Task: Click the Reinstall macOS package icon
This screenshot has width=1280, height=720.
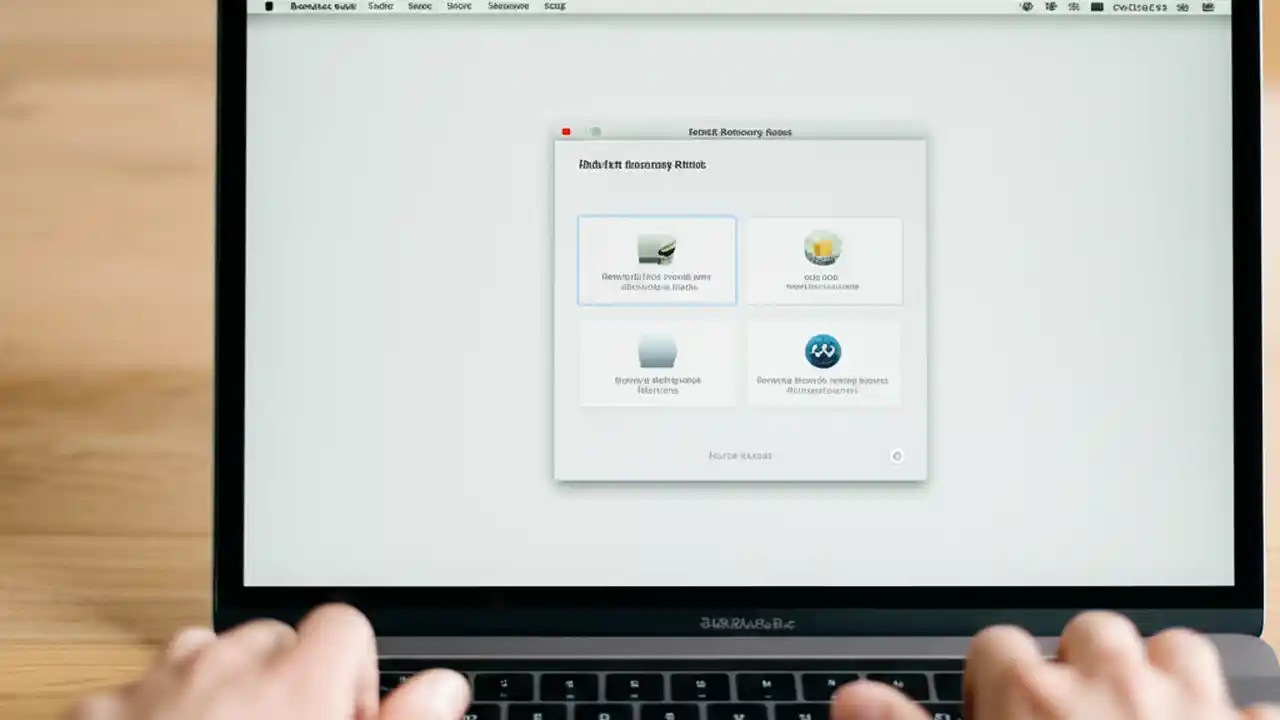Action: coord(822,247)
